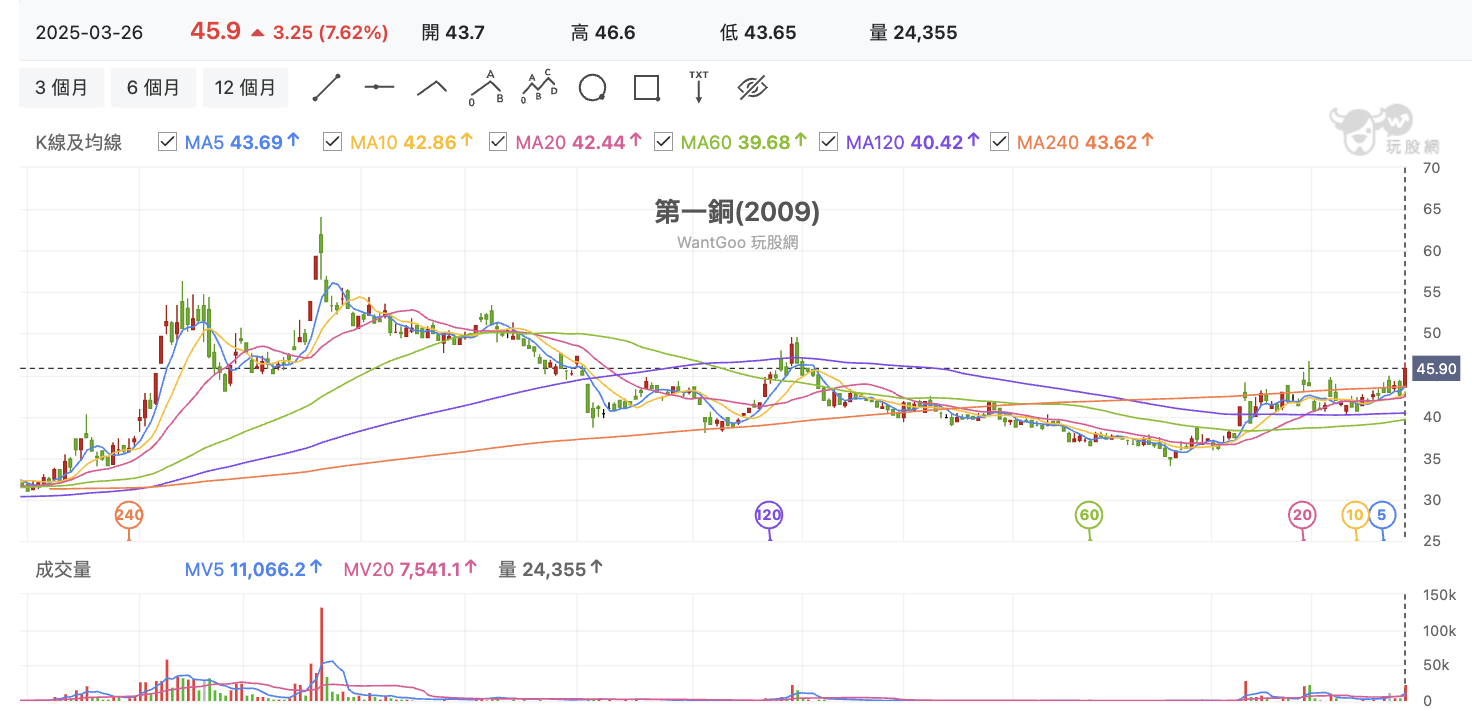Click the K線及均線 section label

pos(78,142)
